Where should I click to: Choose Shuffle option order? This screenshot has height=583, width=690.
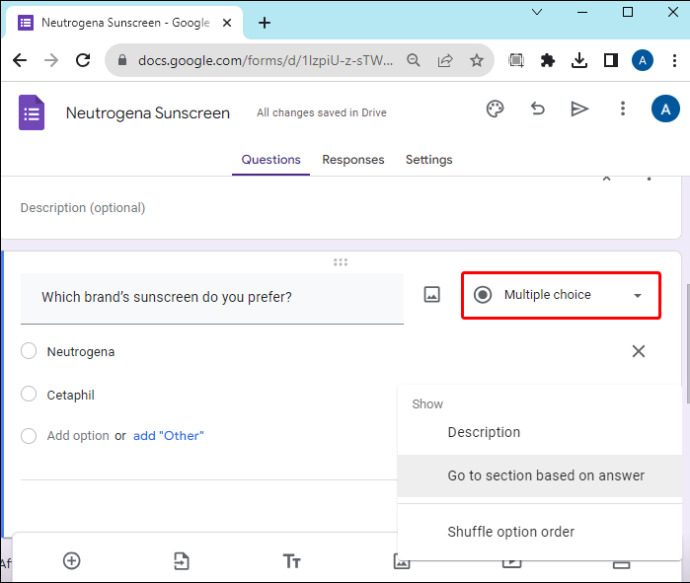pyautogui.click(x=540, y=532)
